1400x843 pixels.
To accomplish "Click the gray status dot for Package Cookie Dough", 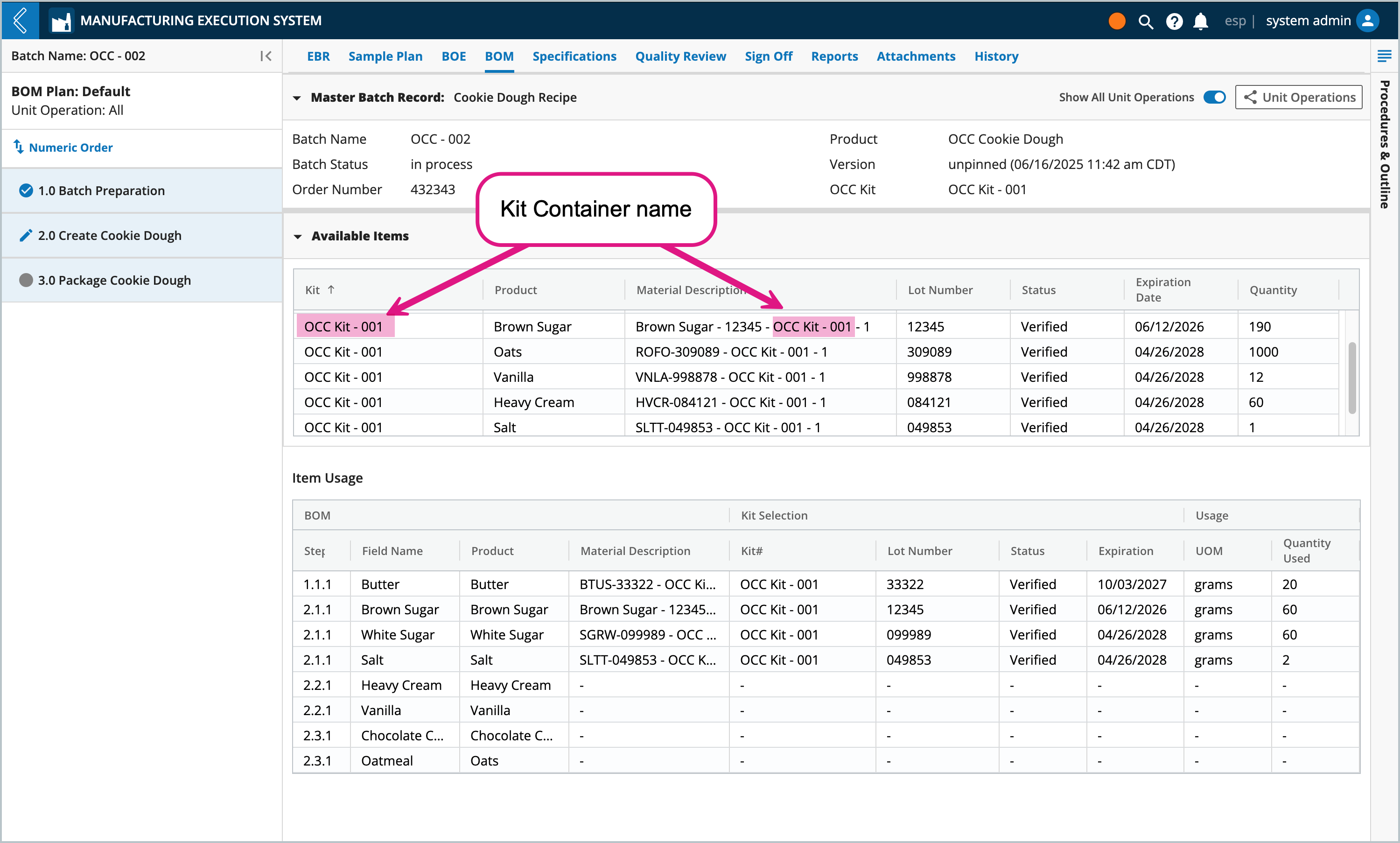I will click(26, 280).
